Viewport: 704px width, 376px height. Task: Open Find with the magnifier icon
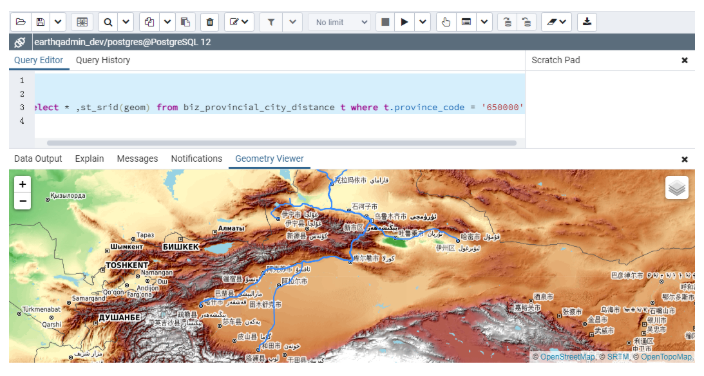coord(108,22)
